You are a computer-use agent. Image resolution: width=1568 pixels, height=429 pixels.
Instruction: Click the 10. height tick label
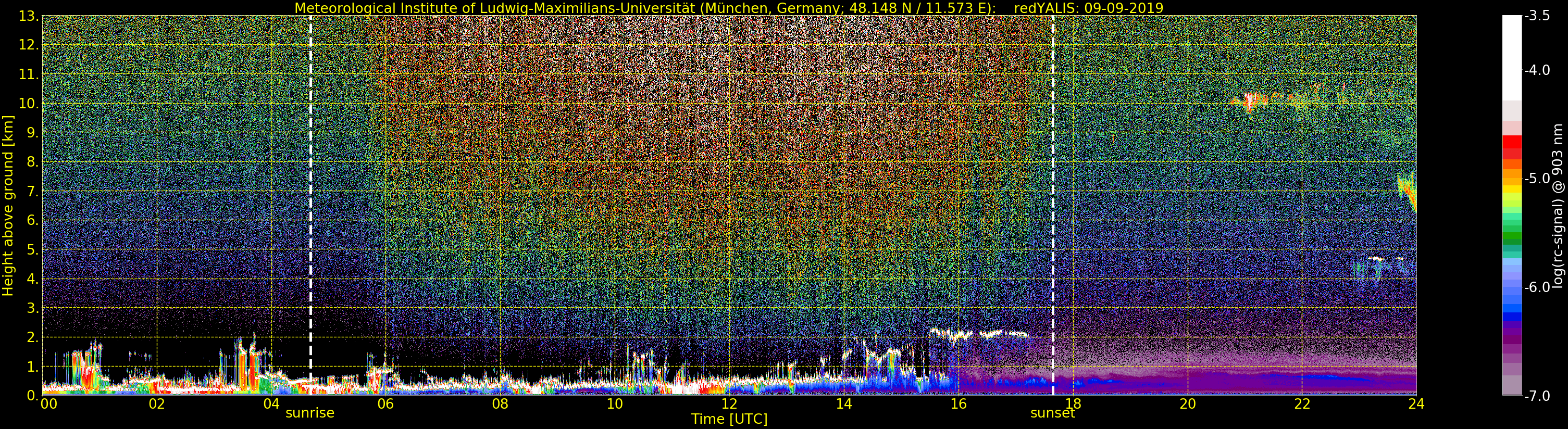[29, 104]
